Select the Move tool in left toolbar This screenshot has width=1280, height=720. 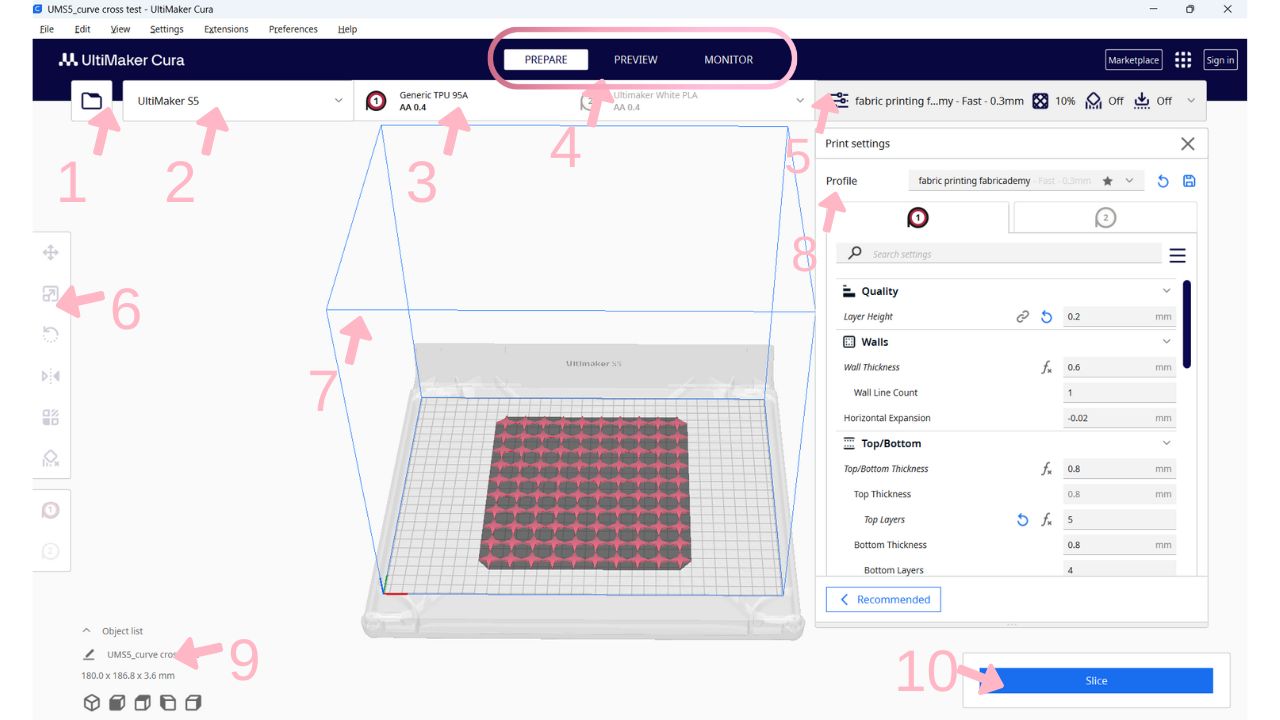[x=50, y=252]
